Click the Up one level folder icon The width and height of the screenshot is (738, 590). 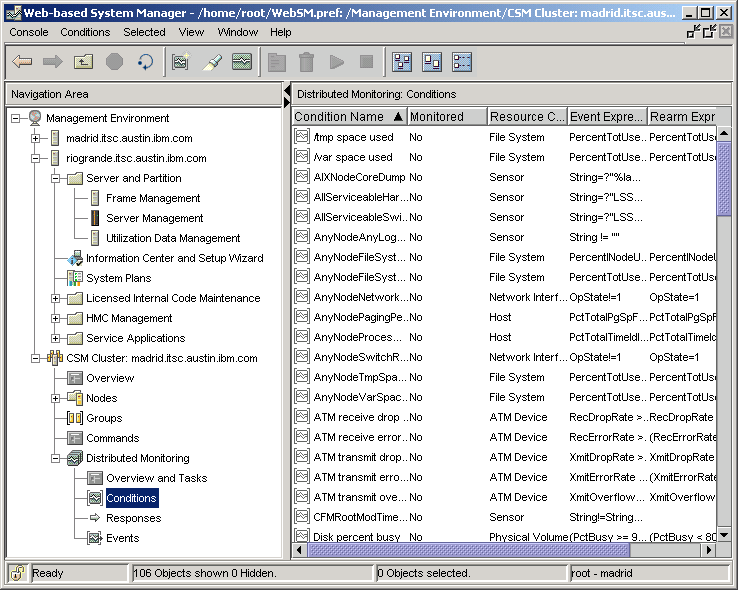pos(83,62)
